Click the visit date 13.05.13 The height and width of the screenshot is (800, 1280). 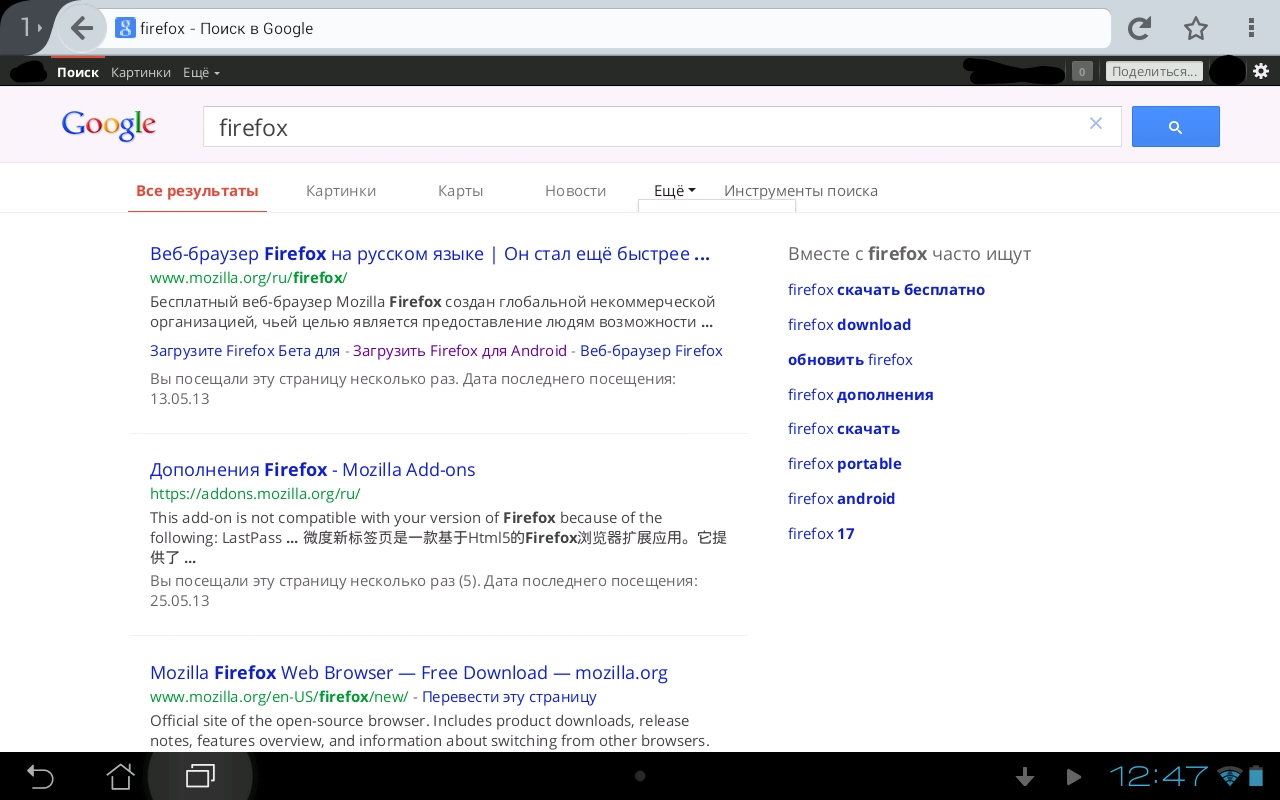click(x=180, y=399)
